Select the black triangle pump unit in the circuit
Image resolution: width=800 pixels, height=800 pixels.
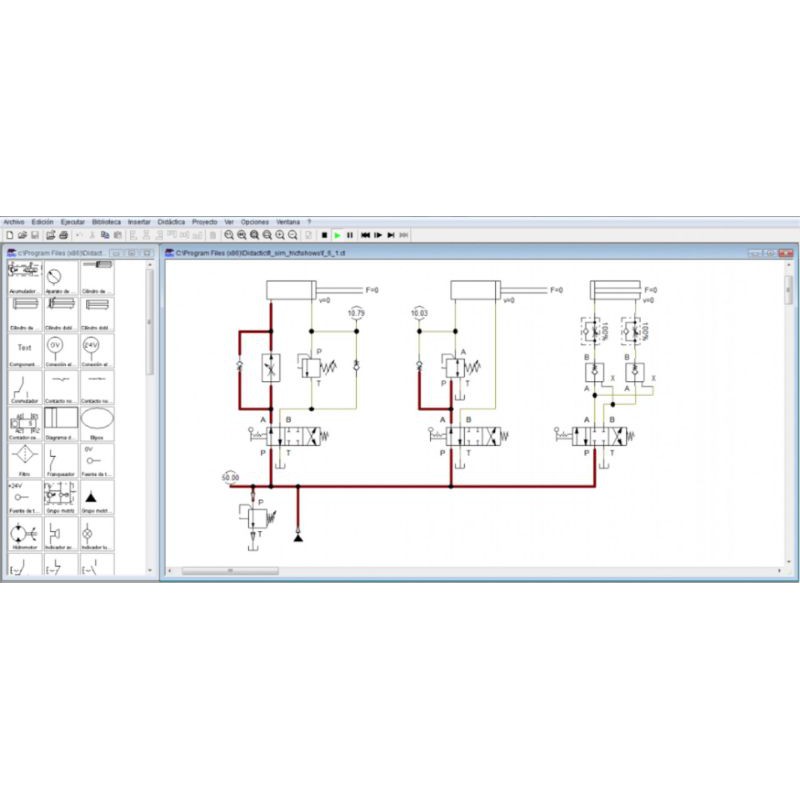coord(298,536)
